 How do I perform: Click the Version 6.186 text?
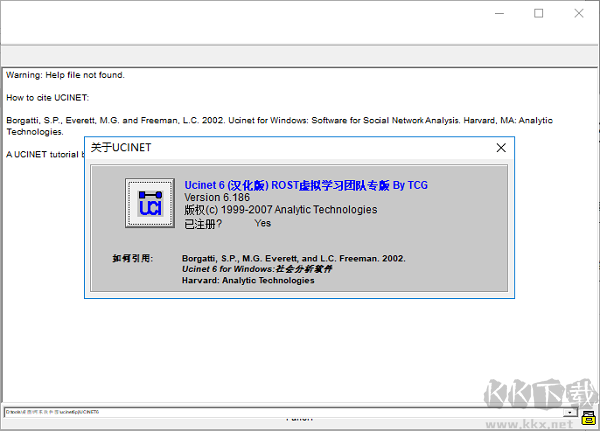click(x=217, y=198)
